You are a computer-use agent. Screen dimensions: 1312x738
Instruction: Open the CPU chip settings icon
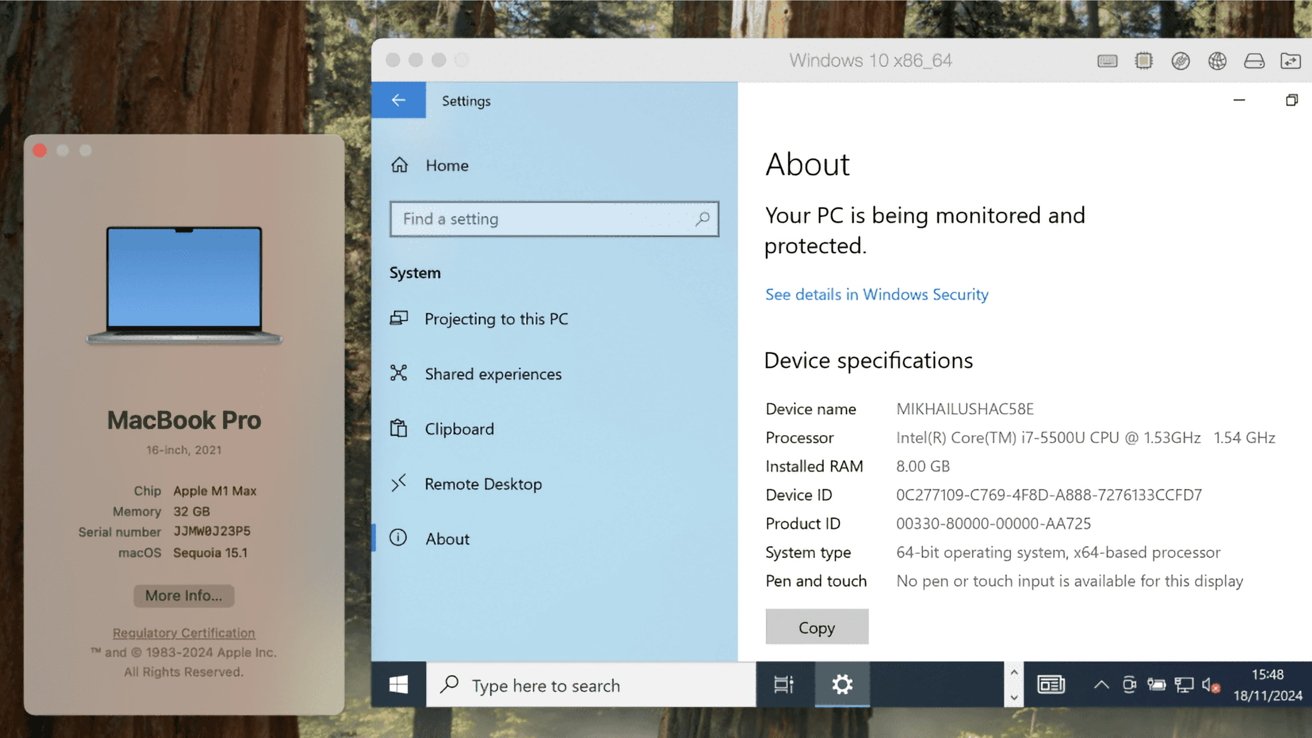[1144, 61]
